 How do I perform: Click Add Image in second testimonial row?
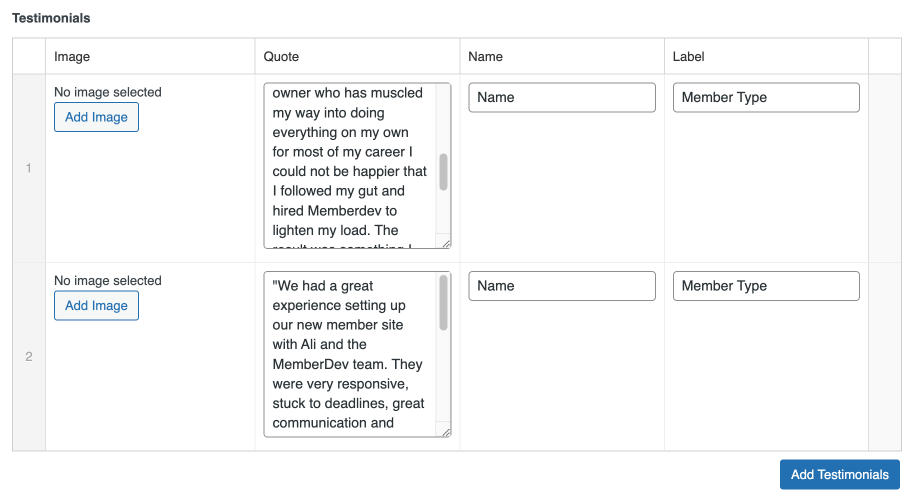pyautogui.click(x=96, y=306)
